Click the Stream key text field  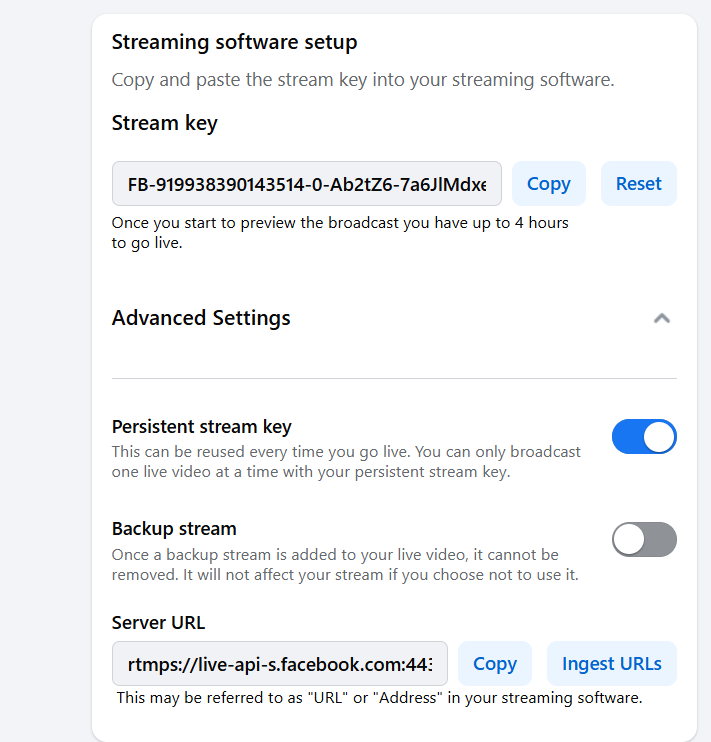point(307,184)
